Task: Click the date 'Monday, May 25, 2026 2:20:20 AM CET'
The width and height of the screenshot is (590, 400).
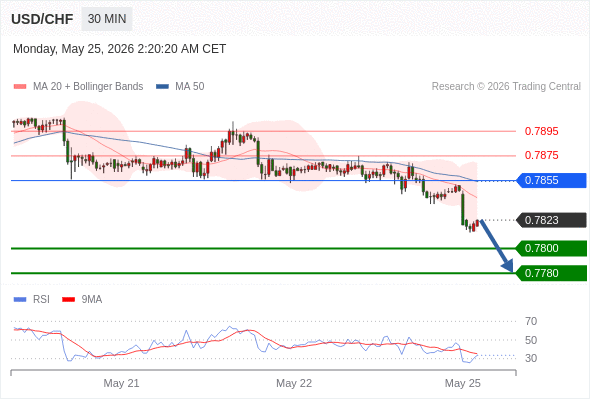Action: click(x=120, y=49)
